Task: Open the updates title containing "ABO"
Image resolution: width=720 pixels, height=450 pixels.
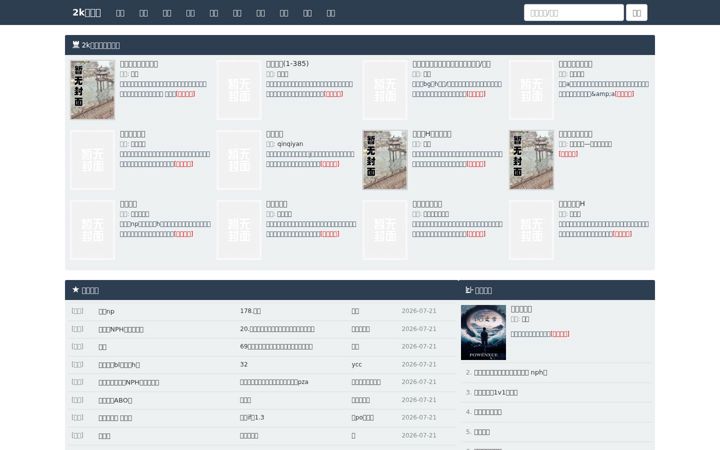Action: coord(115,400)
